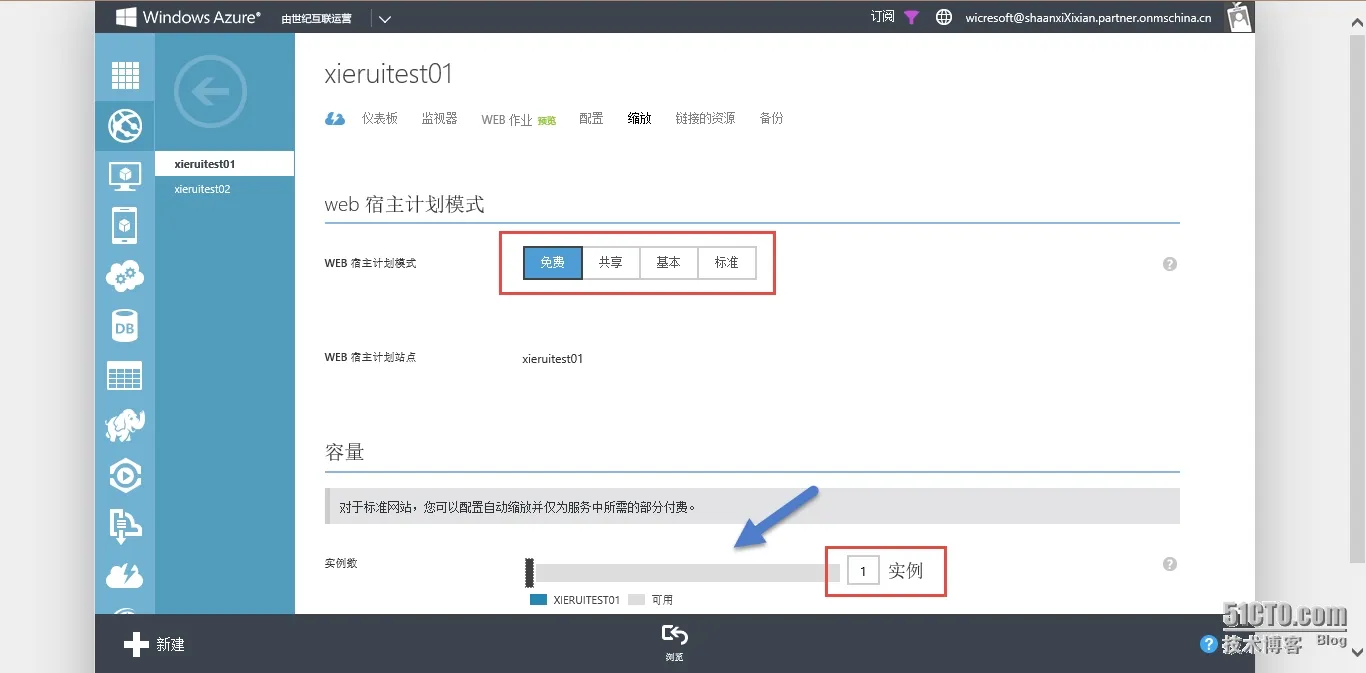
Task: Expand the header chevron dropdown
Action: (384, 18)
